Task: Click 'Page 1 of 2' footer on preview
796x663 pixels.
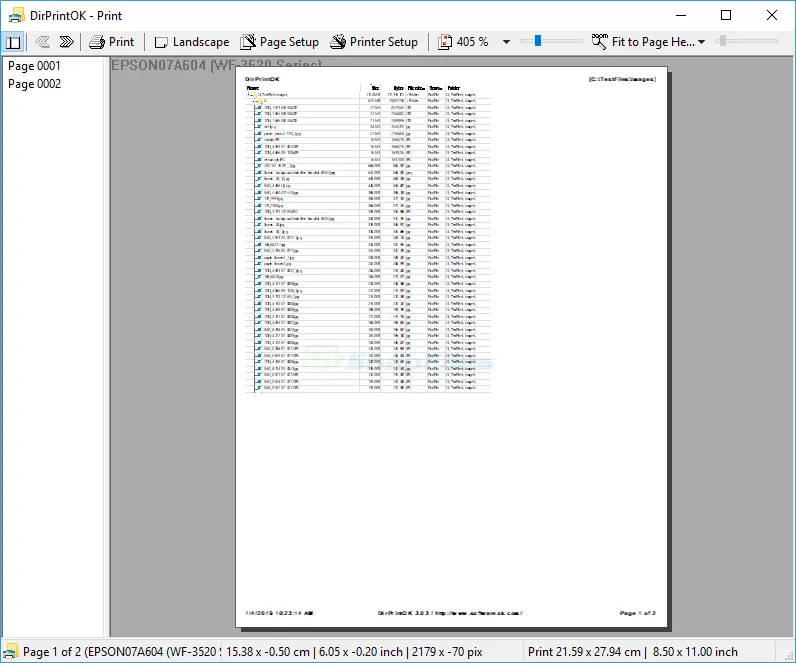Action: click(x=638, y=613)
